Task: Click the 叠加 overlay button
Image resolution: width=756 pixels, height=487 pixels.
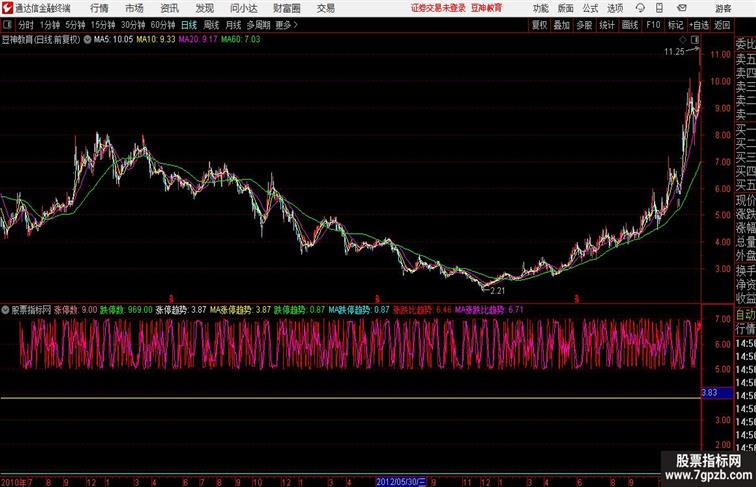Action: click(x=562, y=25)
